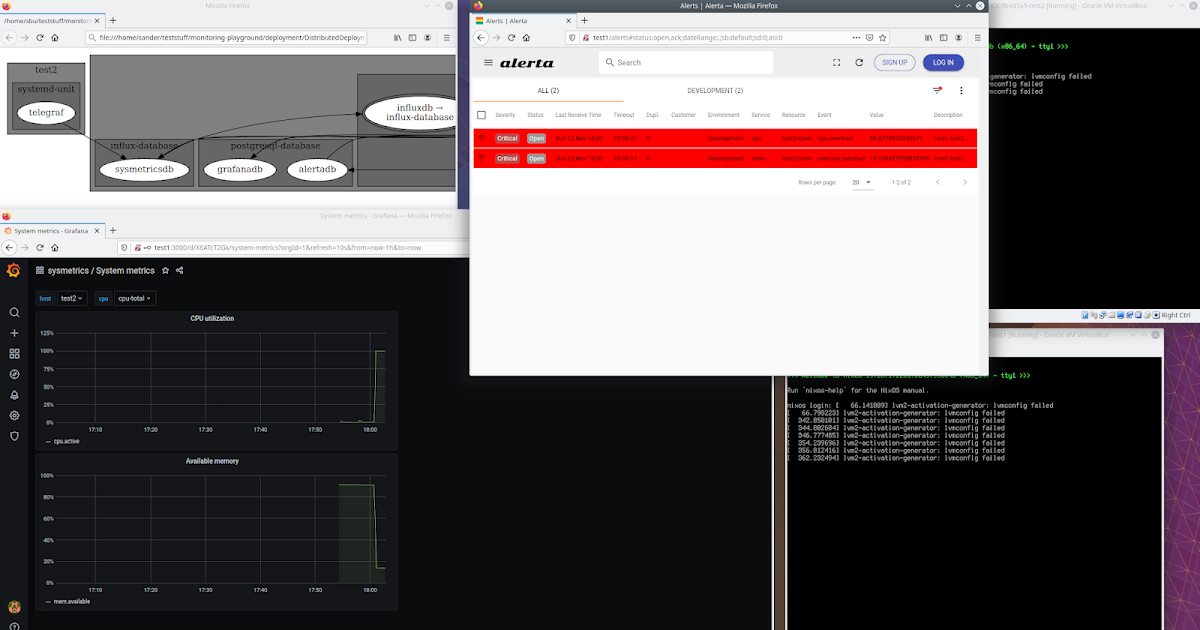Open Grafana's Explore compass icon
The height and width of the screenshot is (630, 1200).
[14, 374]
